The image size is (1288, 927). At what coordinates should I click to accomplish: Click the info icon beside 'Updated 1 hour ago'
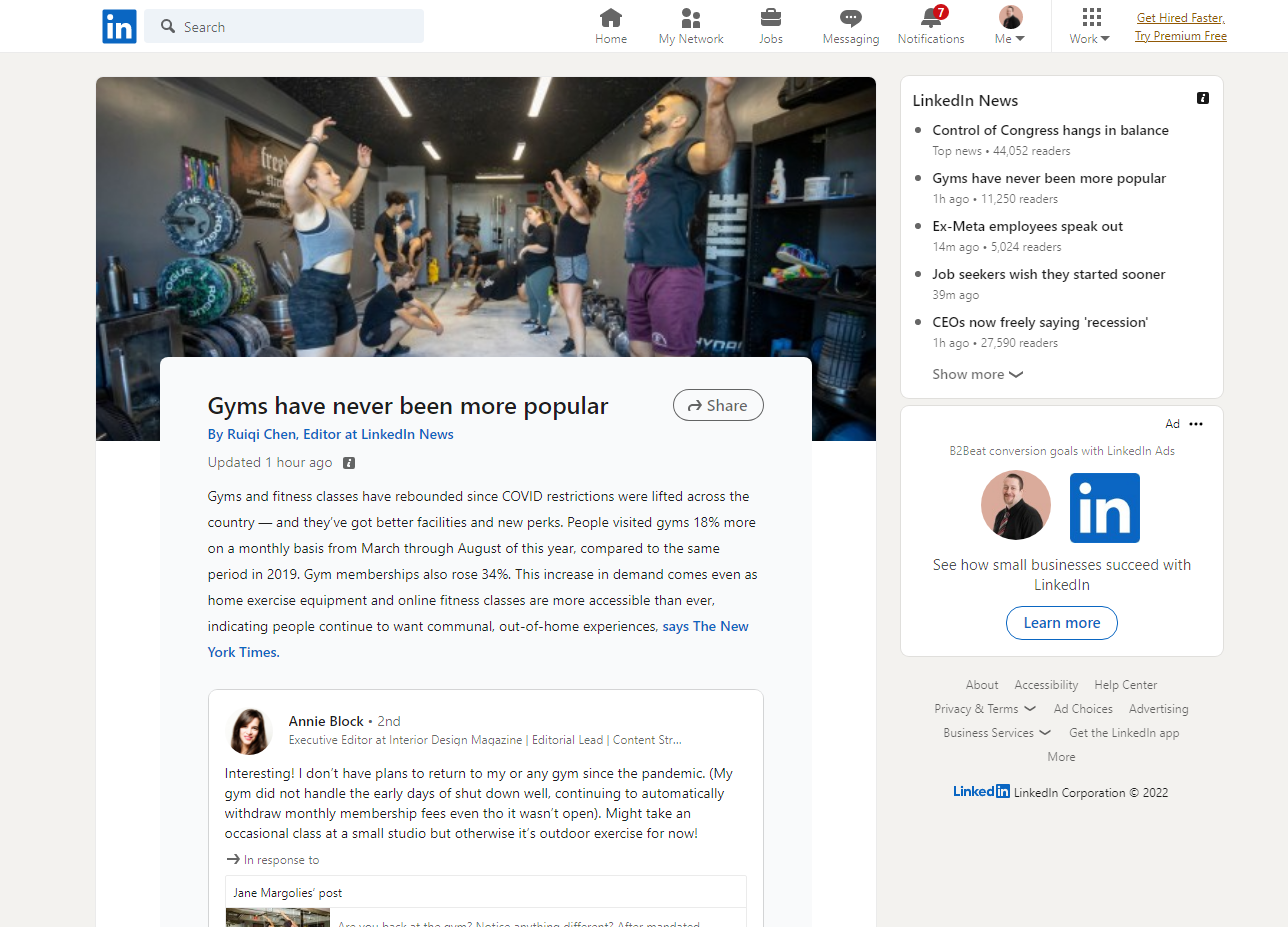(x=348, y=462)
